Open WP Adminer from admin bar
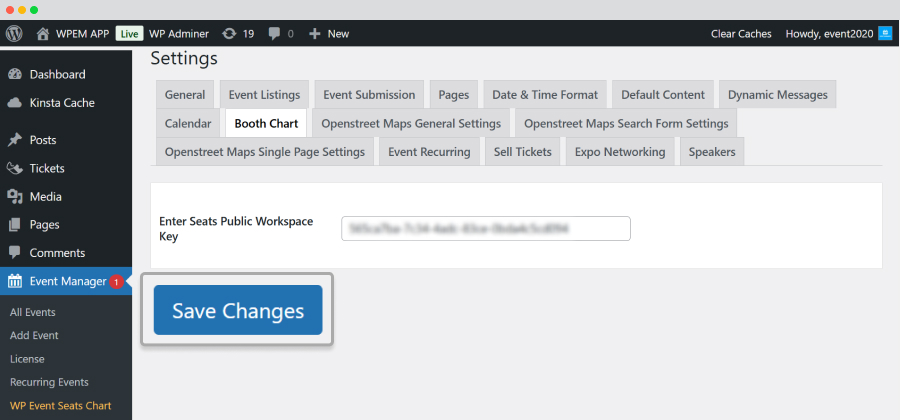The image size is (900, 420). (x=179, y=34)
